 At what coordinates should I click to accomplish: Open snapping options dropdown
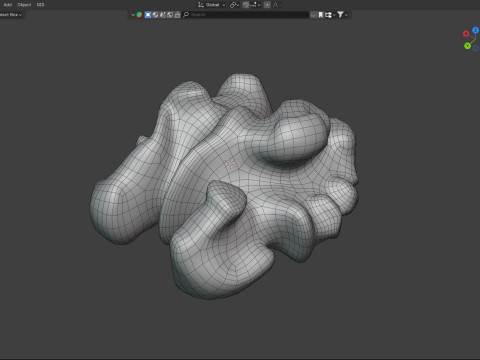click(256, 5)
